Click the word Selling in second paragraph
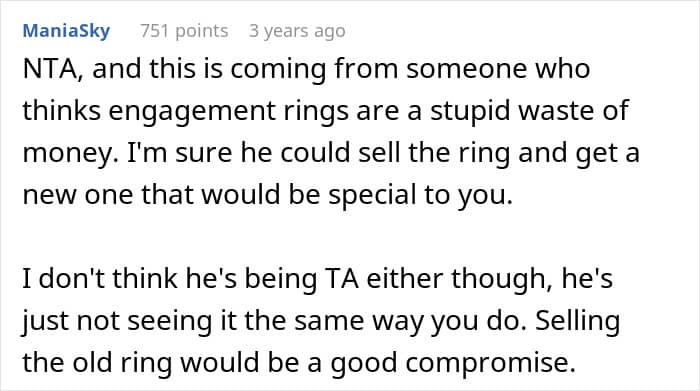The height and width of the screenshot is (391, 700). (x=577, y=321)
